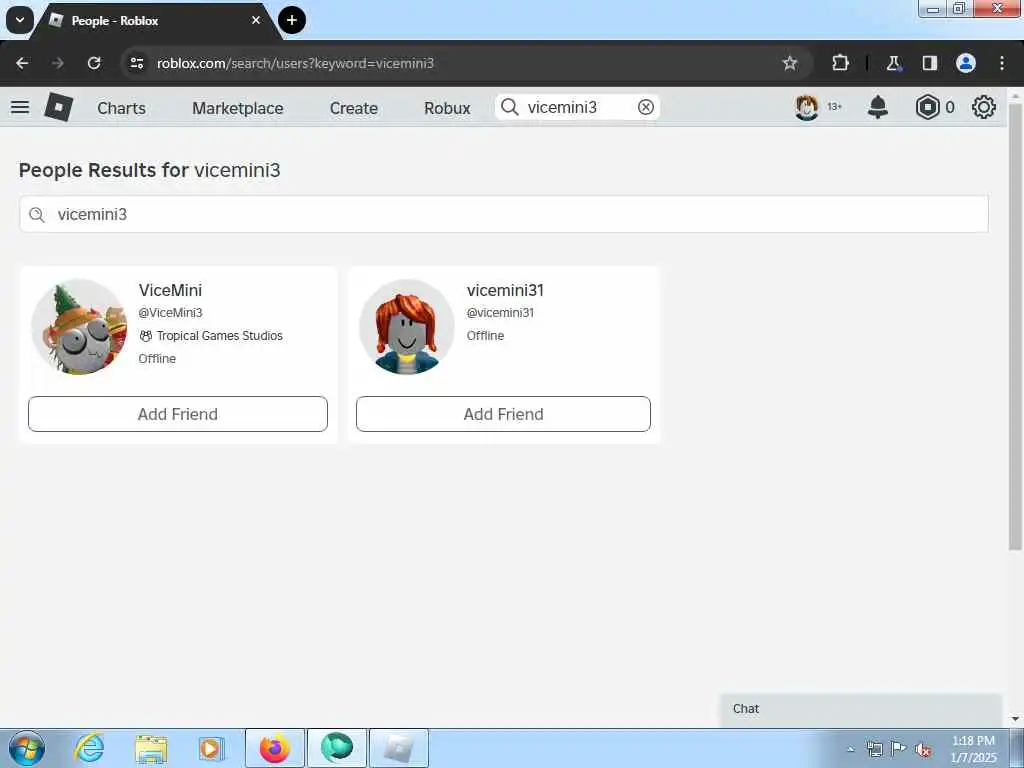Screen dimensions: 1024x768
Task: Add ViceMini as a friend
Action: click(x=178, y=414)
